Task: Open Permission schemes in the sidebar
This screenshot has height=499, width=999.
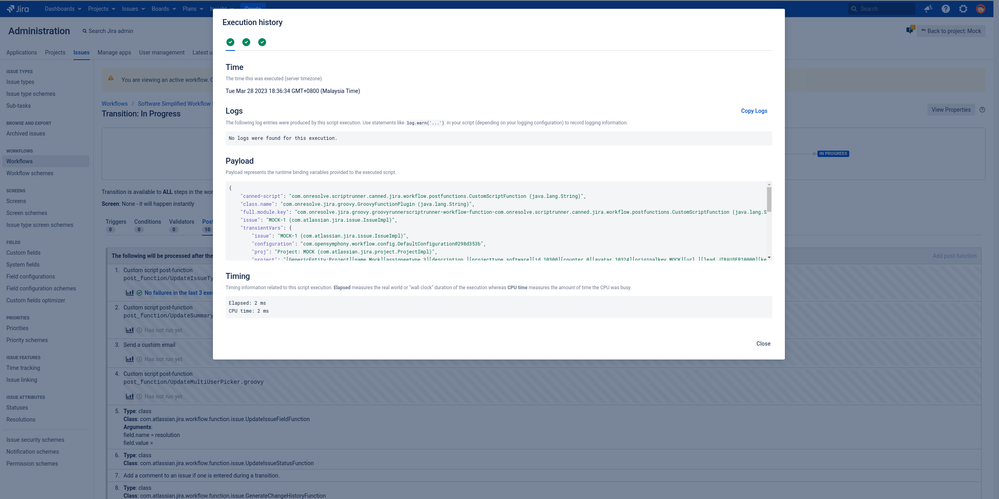Action: pyautogui.click(x=32, y=463)
